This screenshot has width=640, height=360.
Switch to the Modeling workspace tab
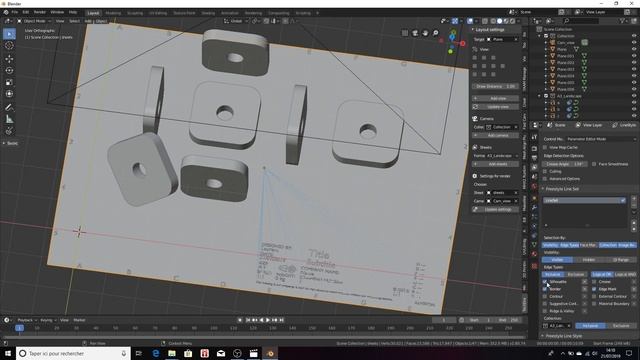click(x=113, y=13)
